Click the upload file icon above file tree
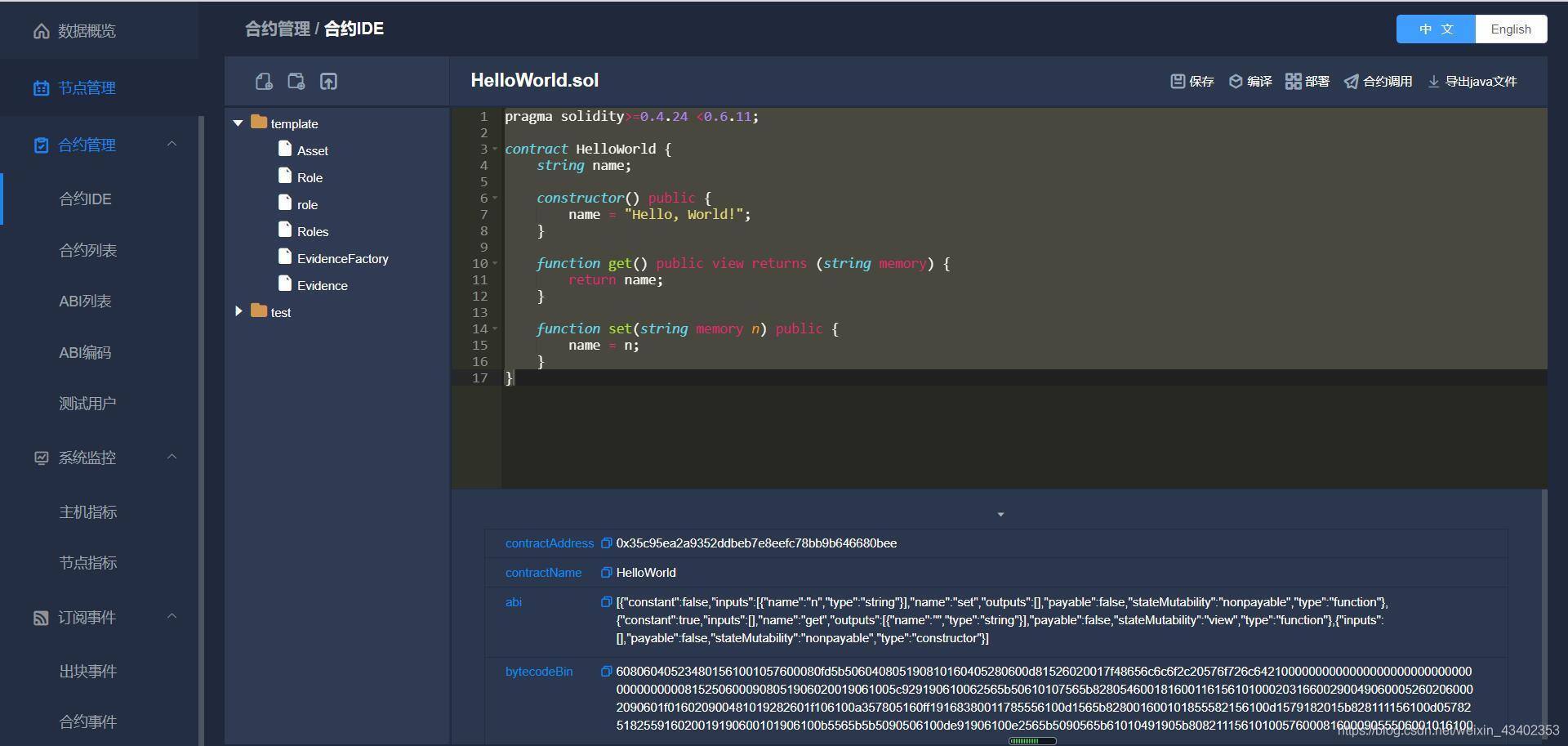 click(328, 81)
